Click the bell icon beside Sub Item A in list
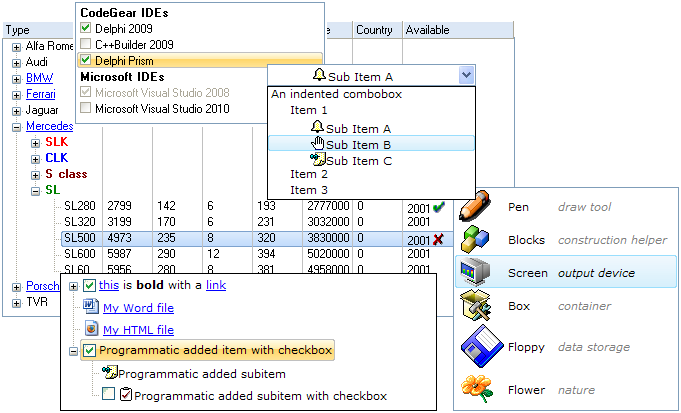This screenshot has width=681, height=413. [x=317, y=127]
